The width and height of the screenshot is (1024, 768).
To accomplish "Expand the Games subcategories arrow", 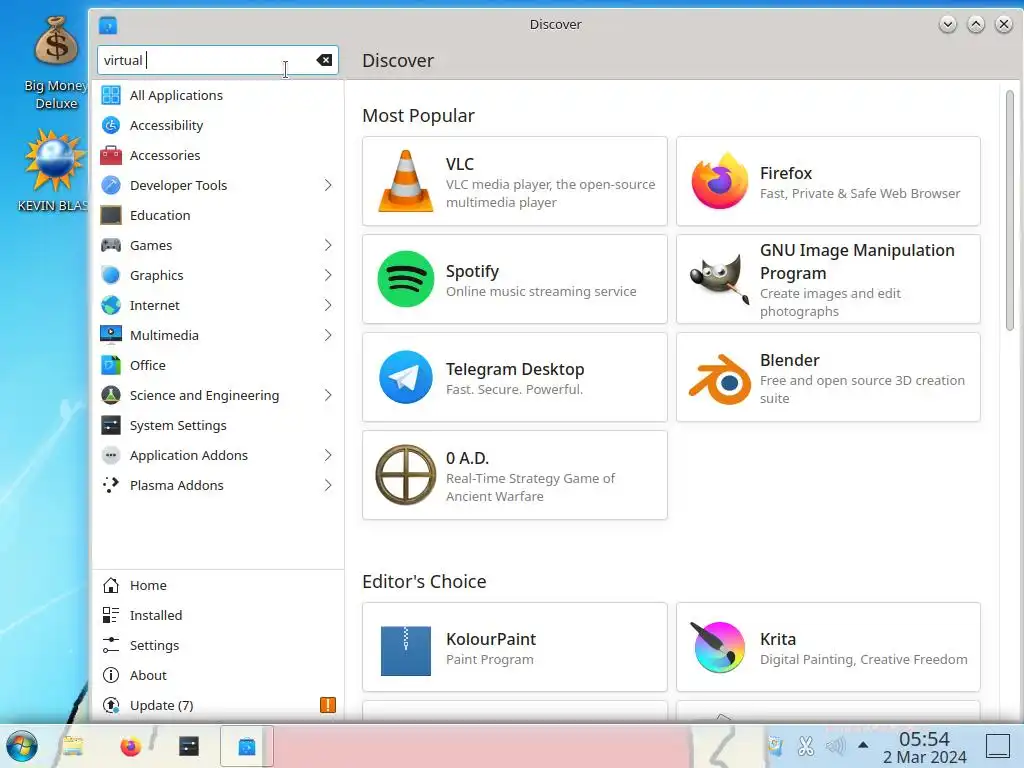I will coord(328,246).
